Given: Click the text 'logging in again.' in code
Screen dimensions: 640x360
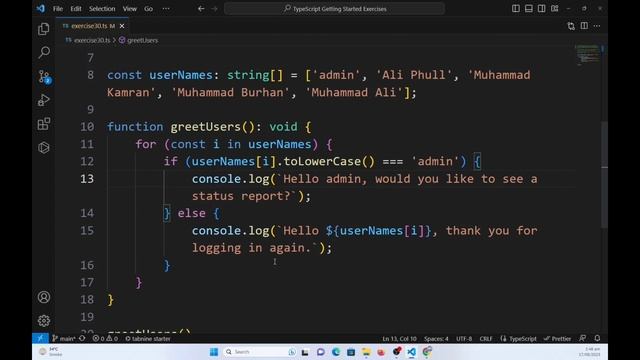Looking at the screenshot, I should click(x=251, y=248).
